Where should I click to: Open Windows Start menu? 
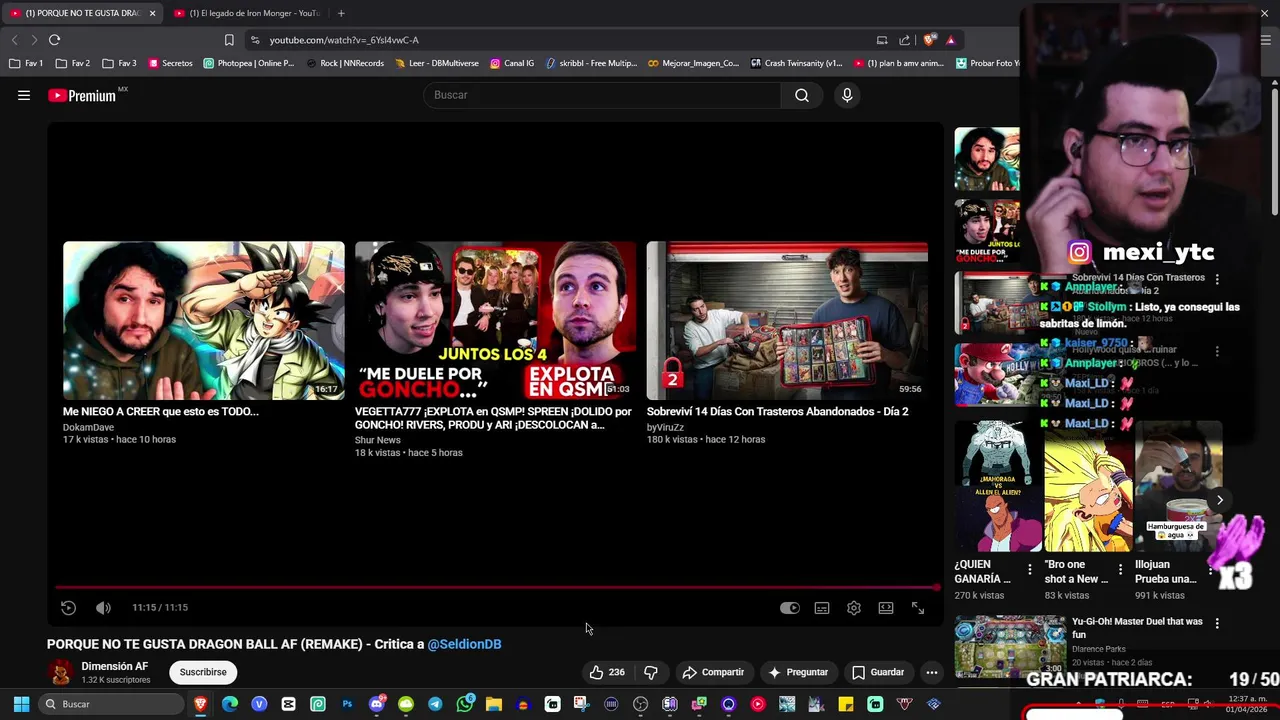pyautogui.click(x=21, y=704)
